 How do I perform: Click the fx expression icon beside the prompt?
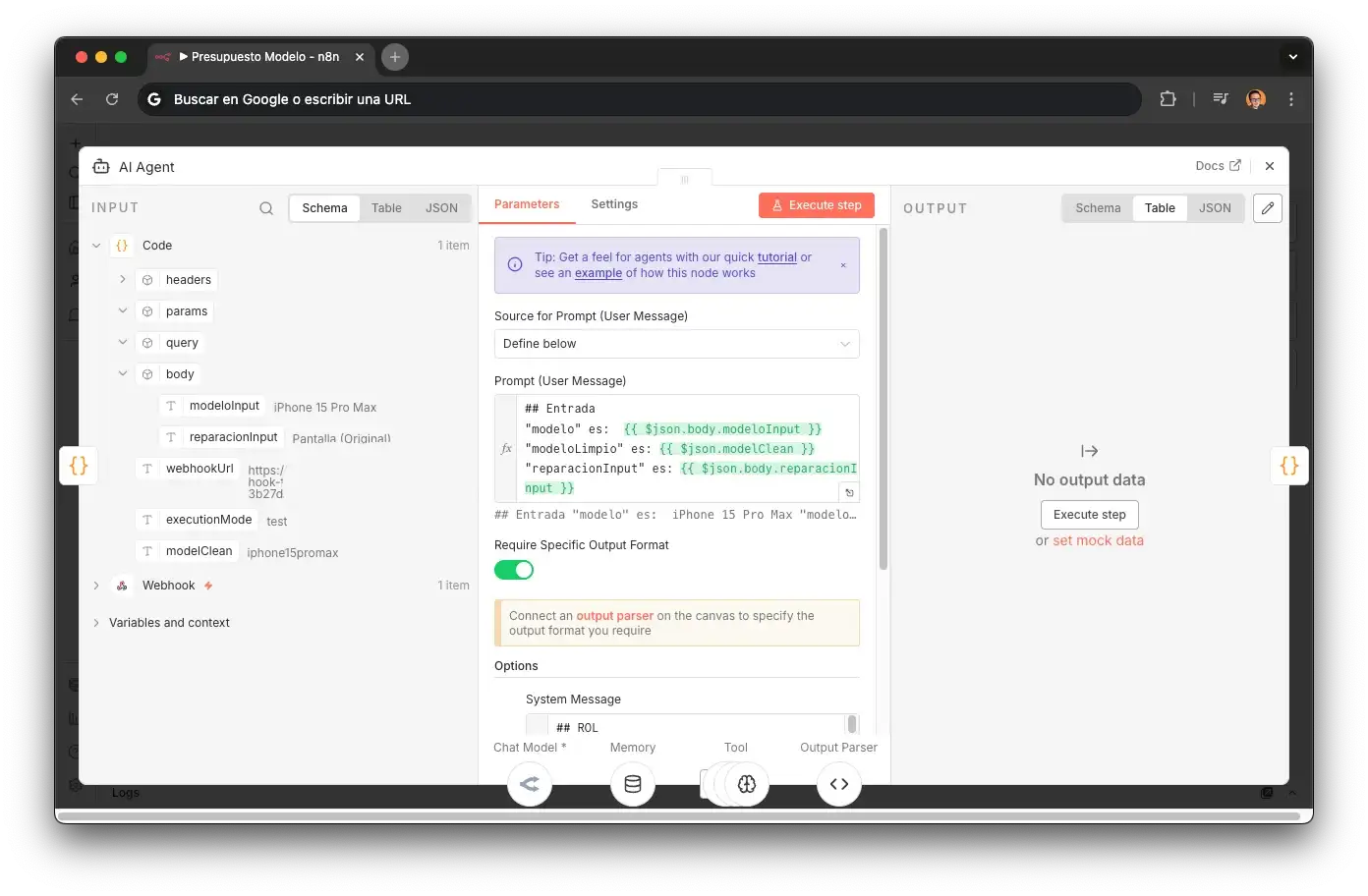[x=505, y=448]
